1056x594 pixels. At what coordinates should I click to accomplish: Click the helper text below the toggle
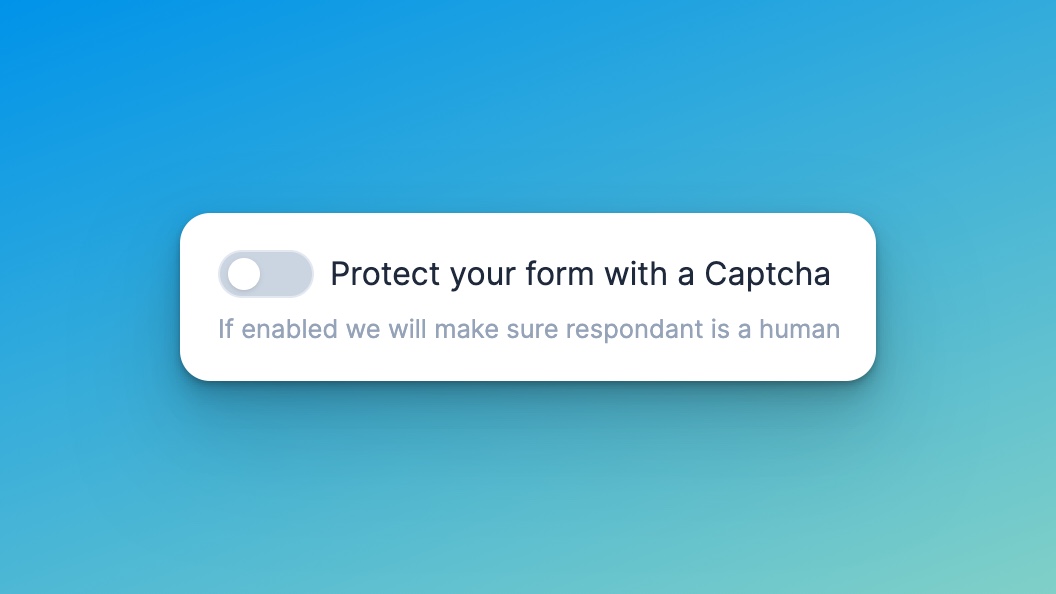coord(528,329)
